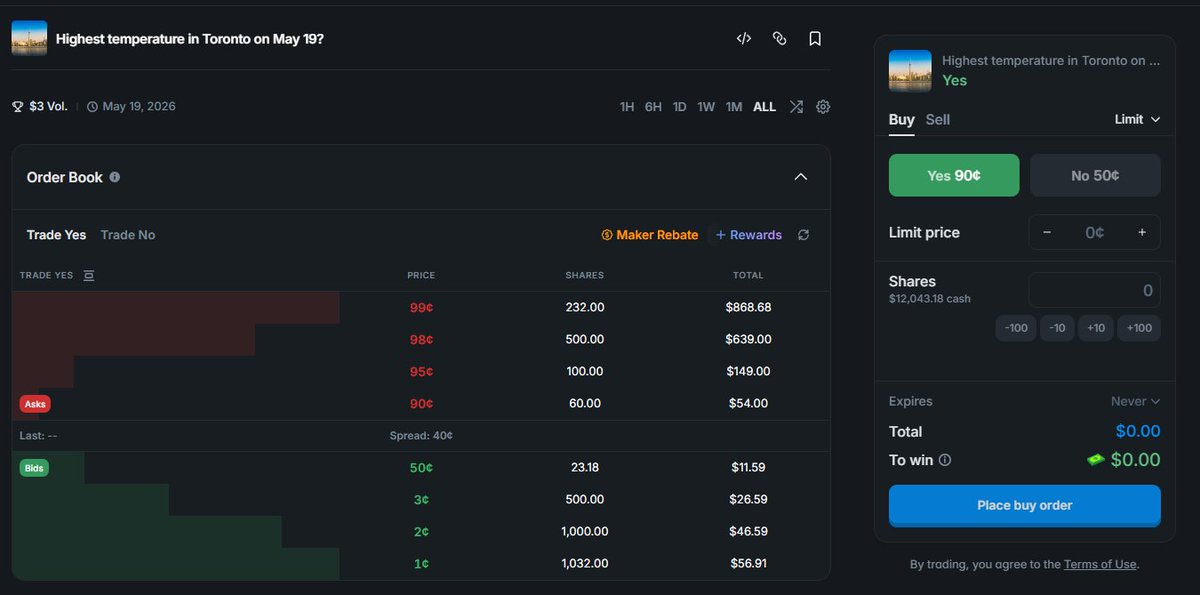Screen dimensions: 1200x595
Task: Add 10 shares with +10
Action: 1096,328
